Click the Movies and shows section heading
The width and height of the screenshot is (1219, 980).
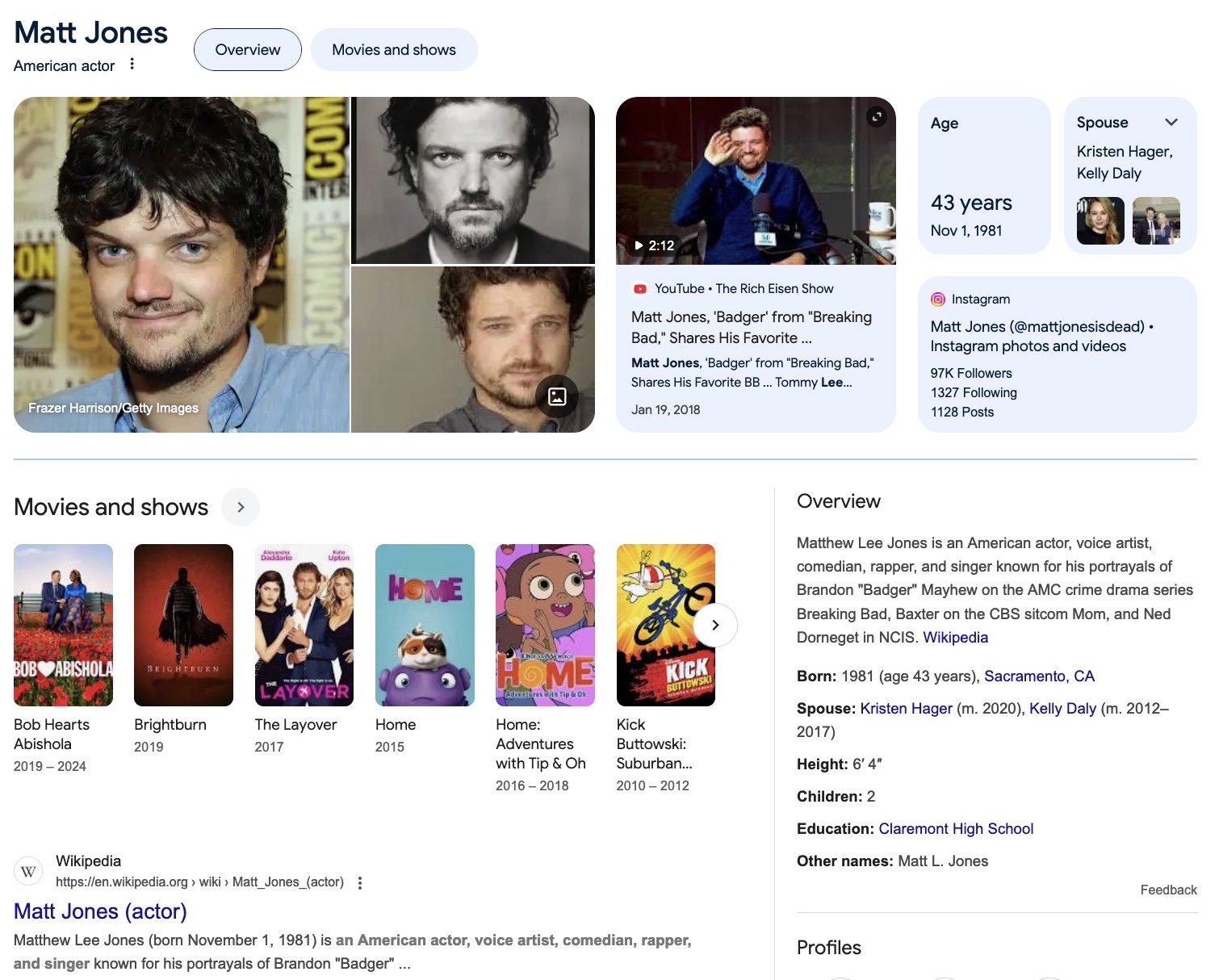point(111,507)
